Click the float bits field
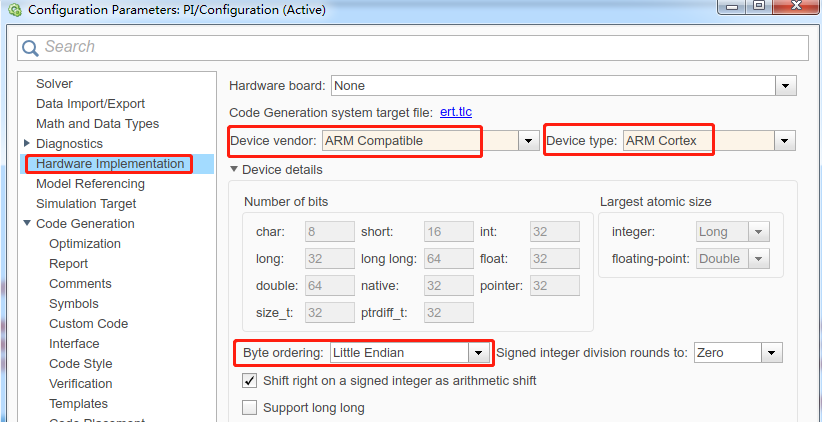This screenshot has height=422, width=822. [555, 258]
